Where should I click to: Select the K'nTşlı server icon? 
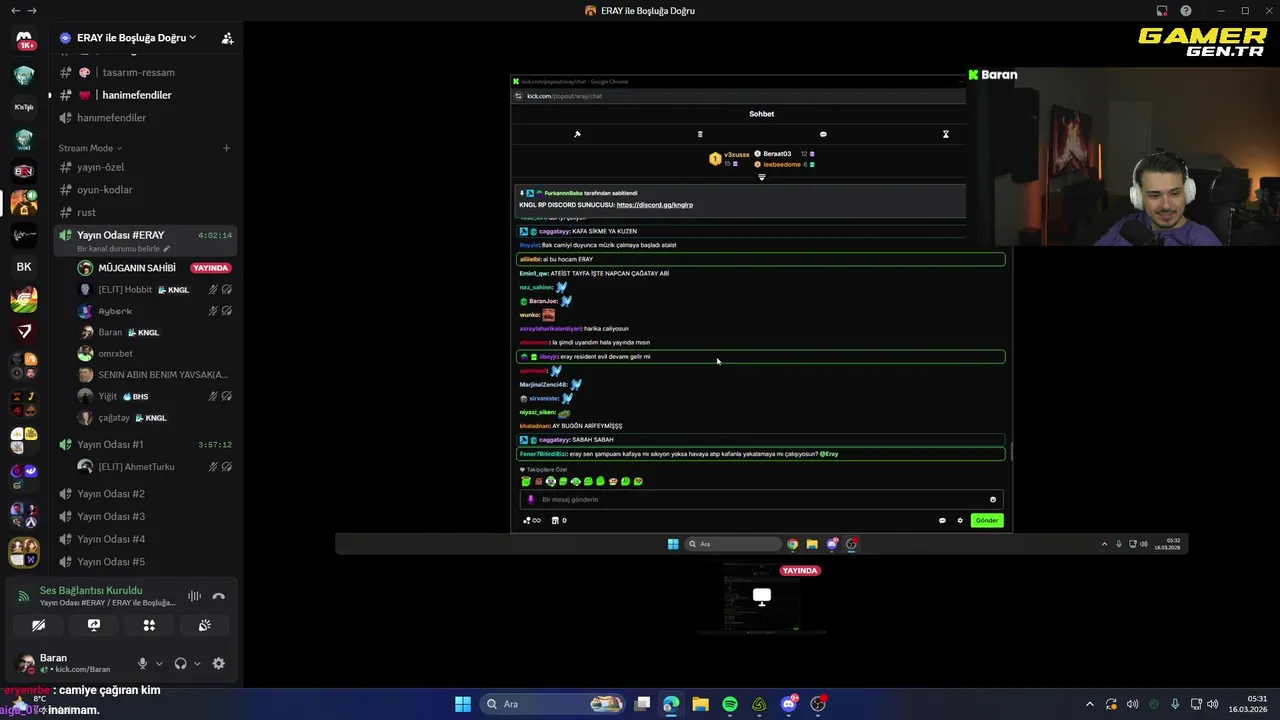24,107
